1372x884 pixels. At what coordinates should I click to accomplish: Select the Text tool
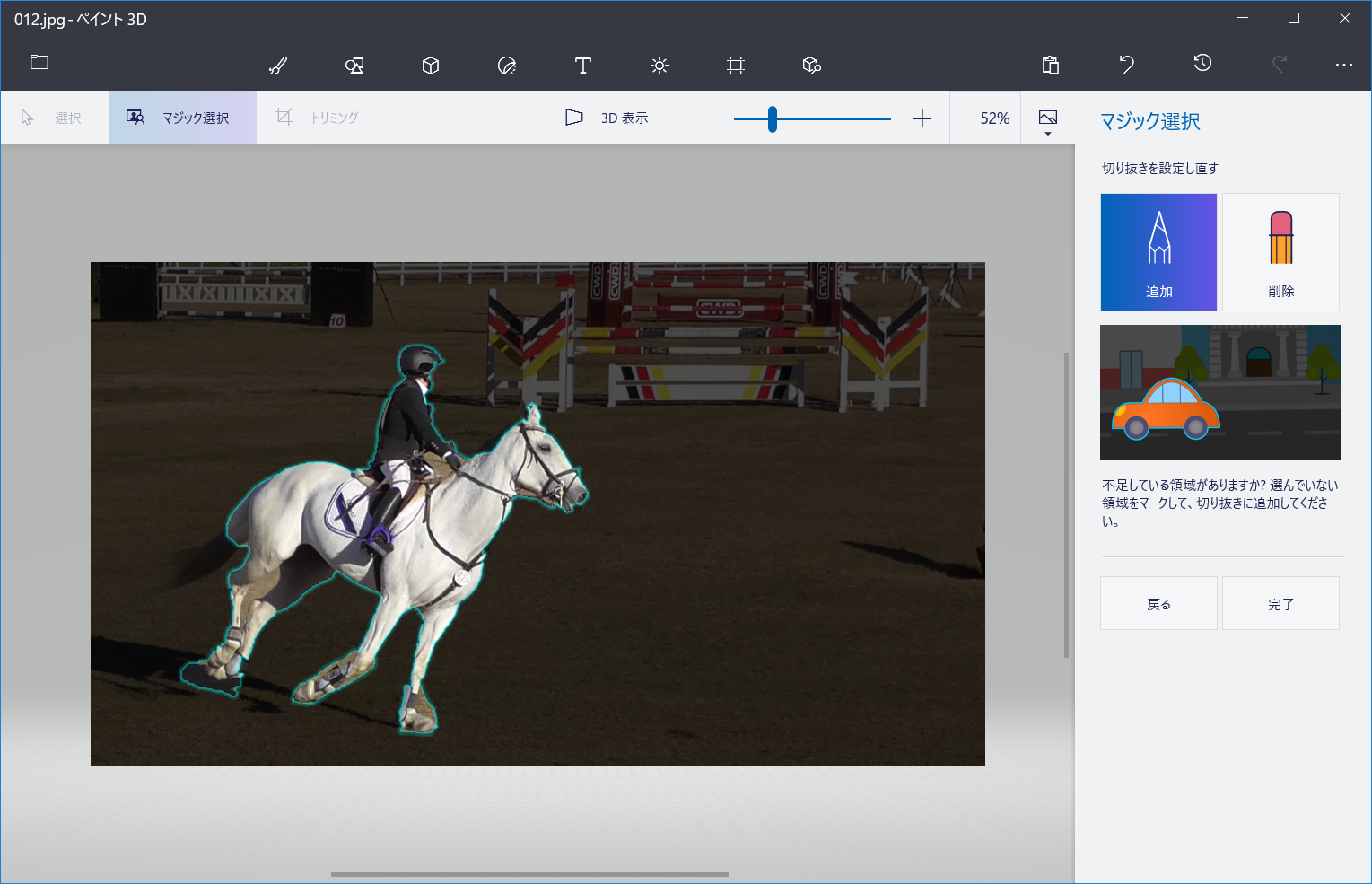tap(583, 66)
